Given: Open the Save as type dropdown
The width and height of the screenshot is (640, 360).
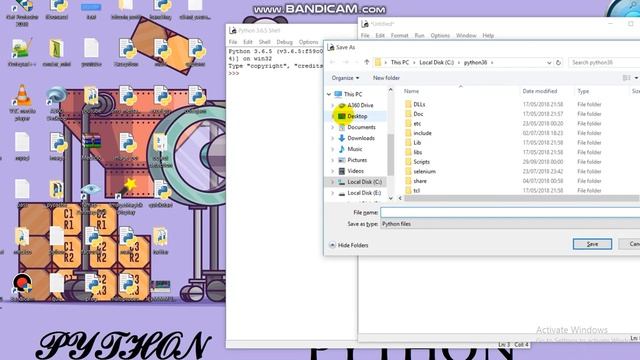Looking at the screenshot, I should [x=510, y=224].
